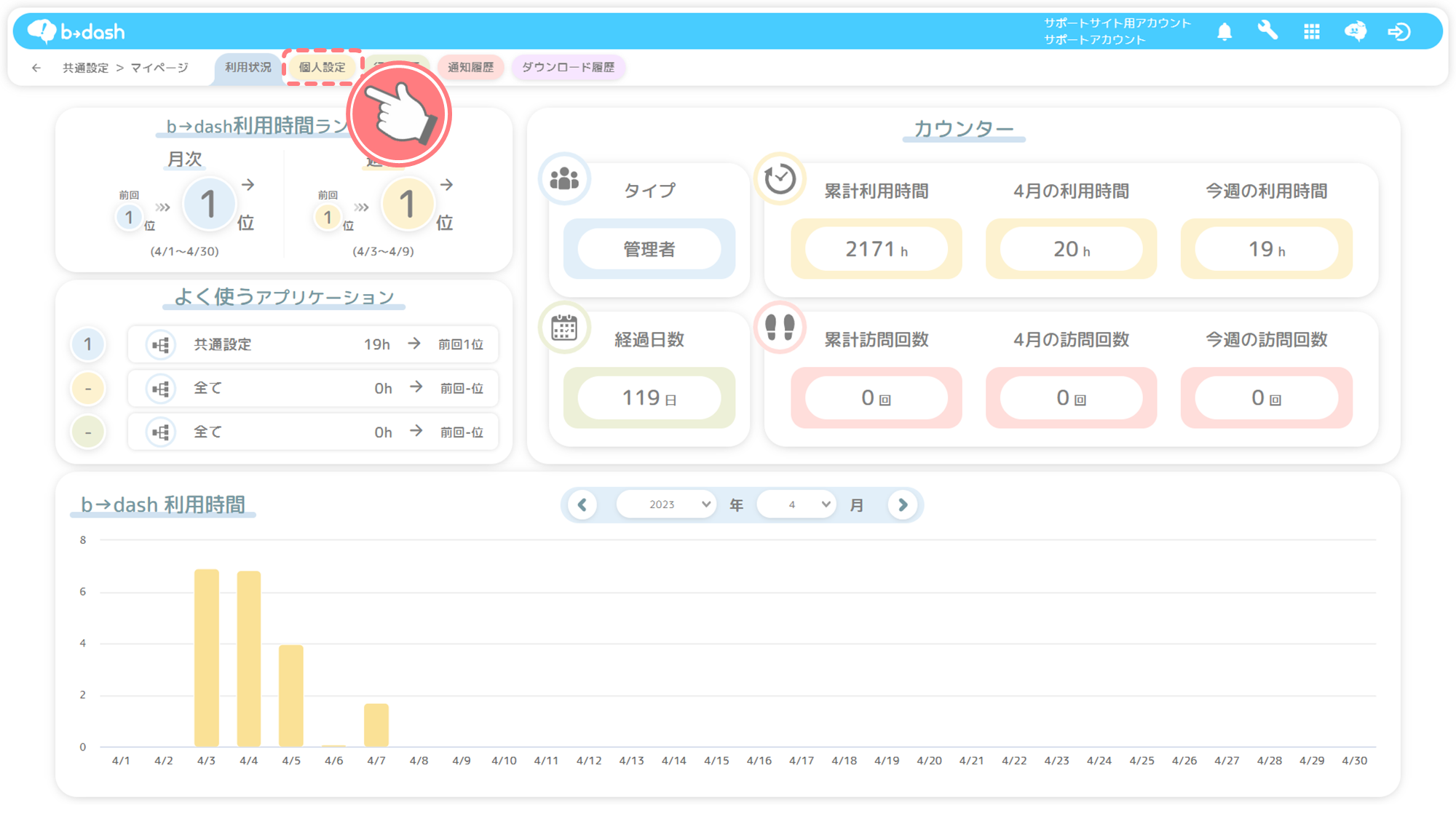This screenshot has width=1456, height=819.
Task: Click the 4/4 bar in usage chart
Action: coord(249,659)
